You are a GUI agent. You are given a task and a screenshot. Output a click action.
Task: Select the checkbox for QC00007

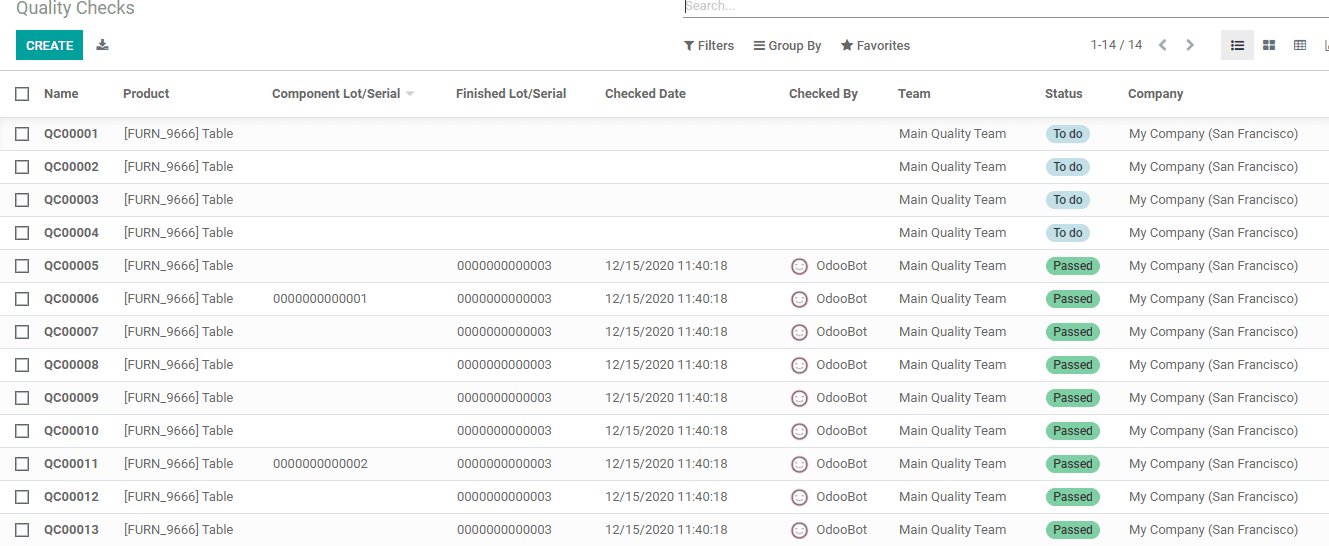[22, 332]
